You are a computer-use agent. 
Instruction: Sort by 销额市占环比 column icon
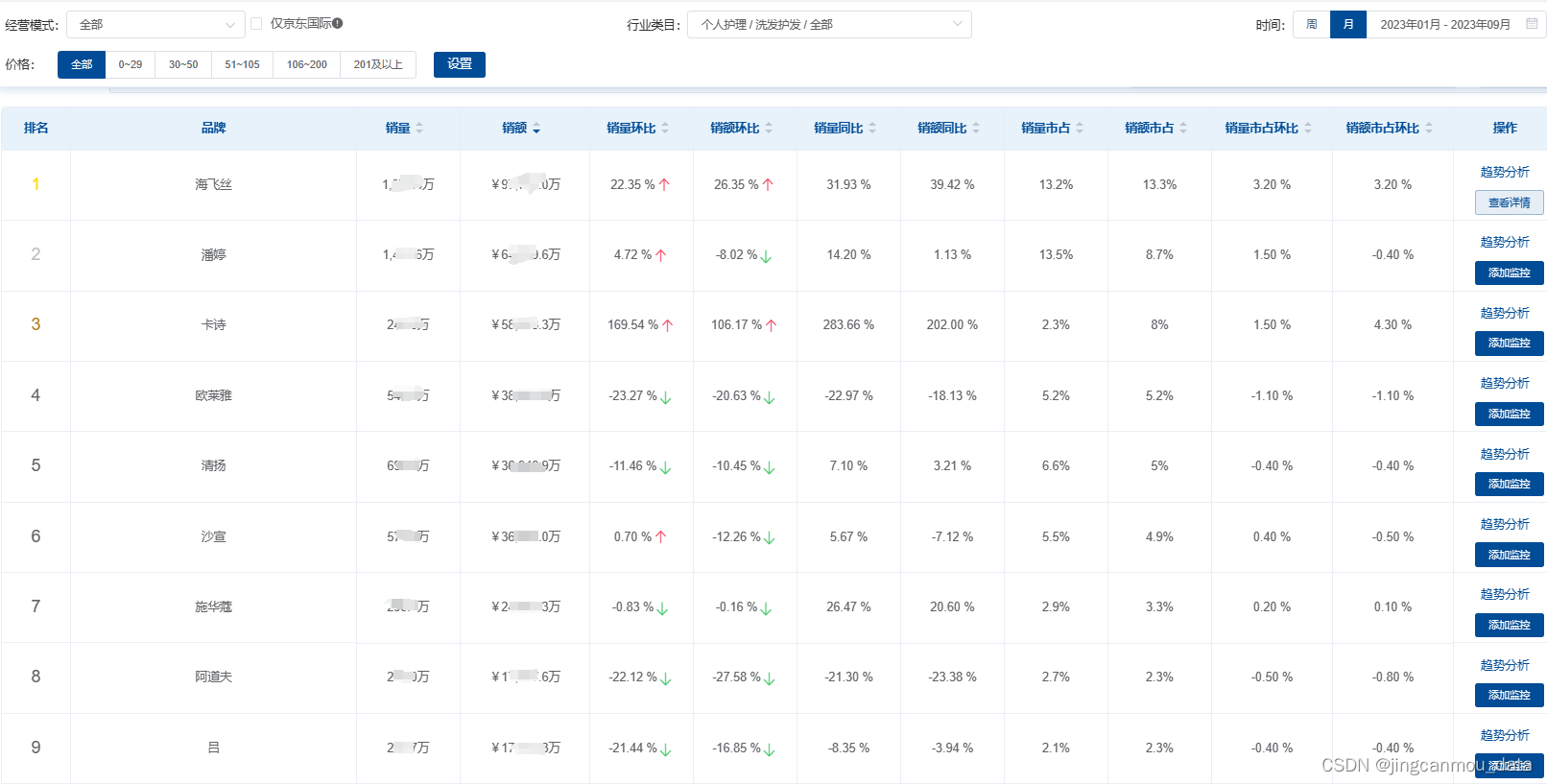click(x=1429, y=128)
